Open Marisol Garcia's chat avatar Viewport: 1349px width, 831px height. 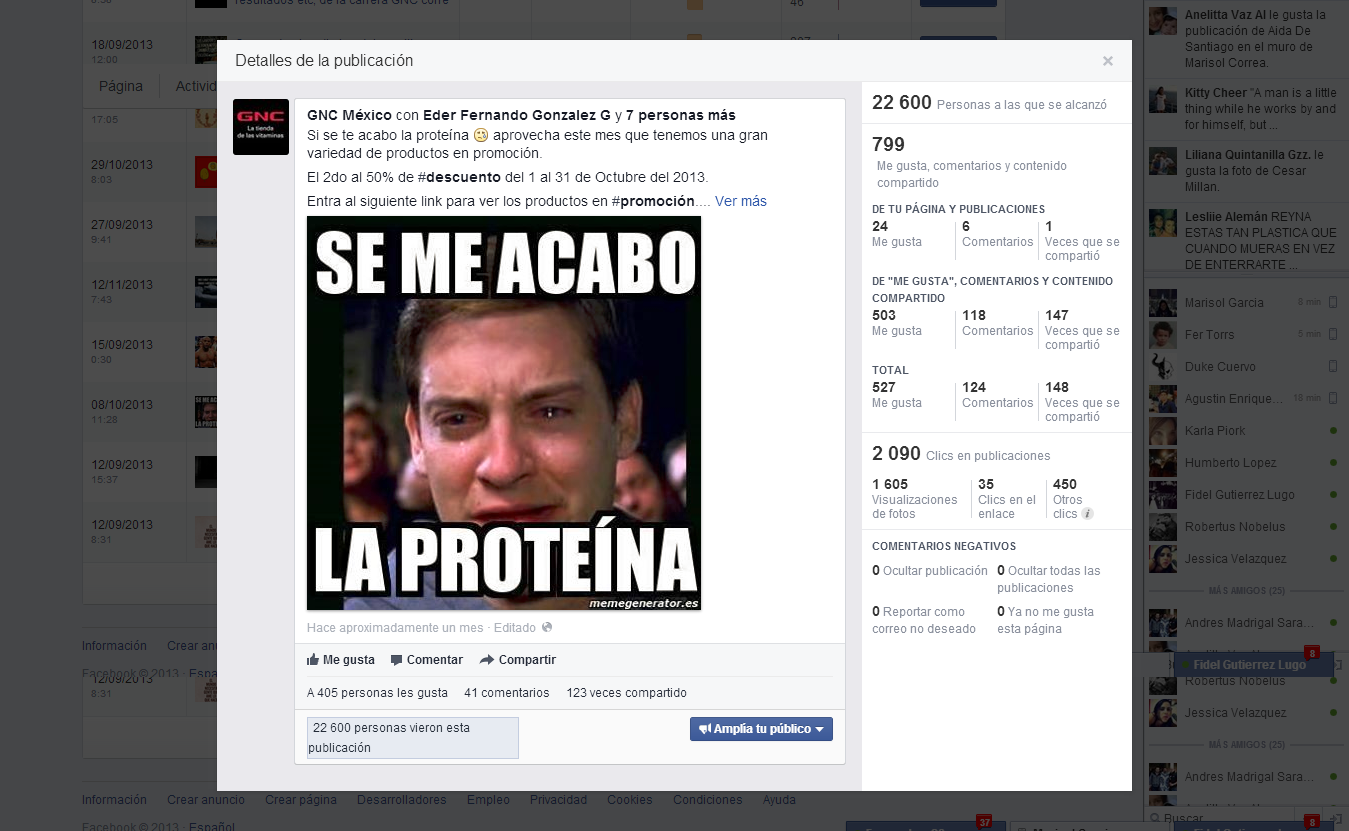(1162, 303)
